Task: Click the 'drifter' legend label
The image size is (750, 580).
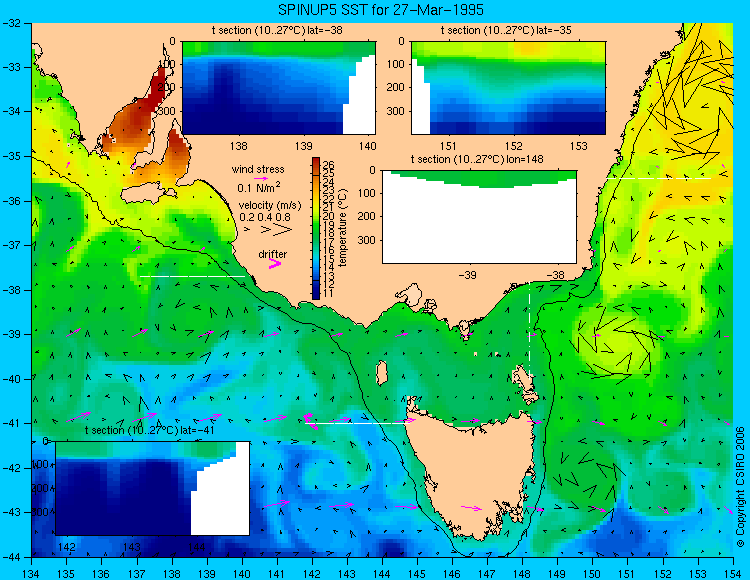Action: coord(273,254)
